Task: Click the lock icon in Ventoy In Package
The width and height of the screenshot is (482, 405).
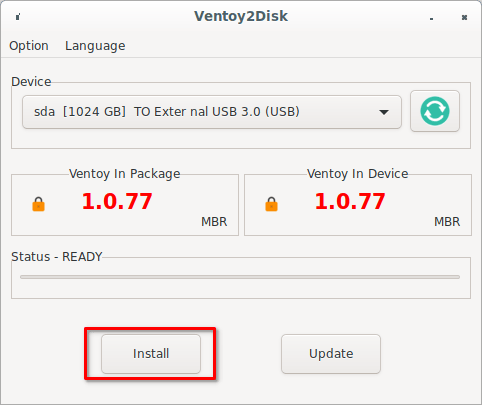Action: (x=38, y=204)
